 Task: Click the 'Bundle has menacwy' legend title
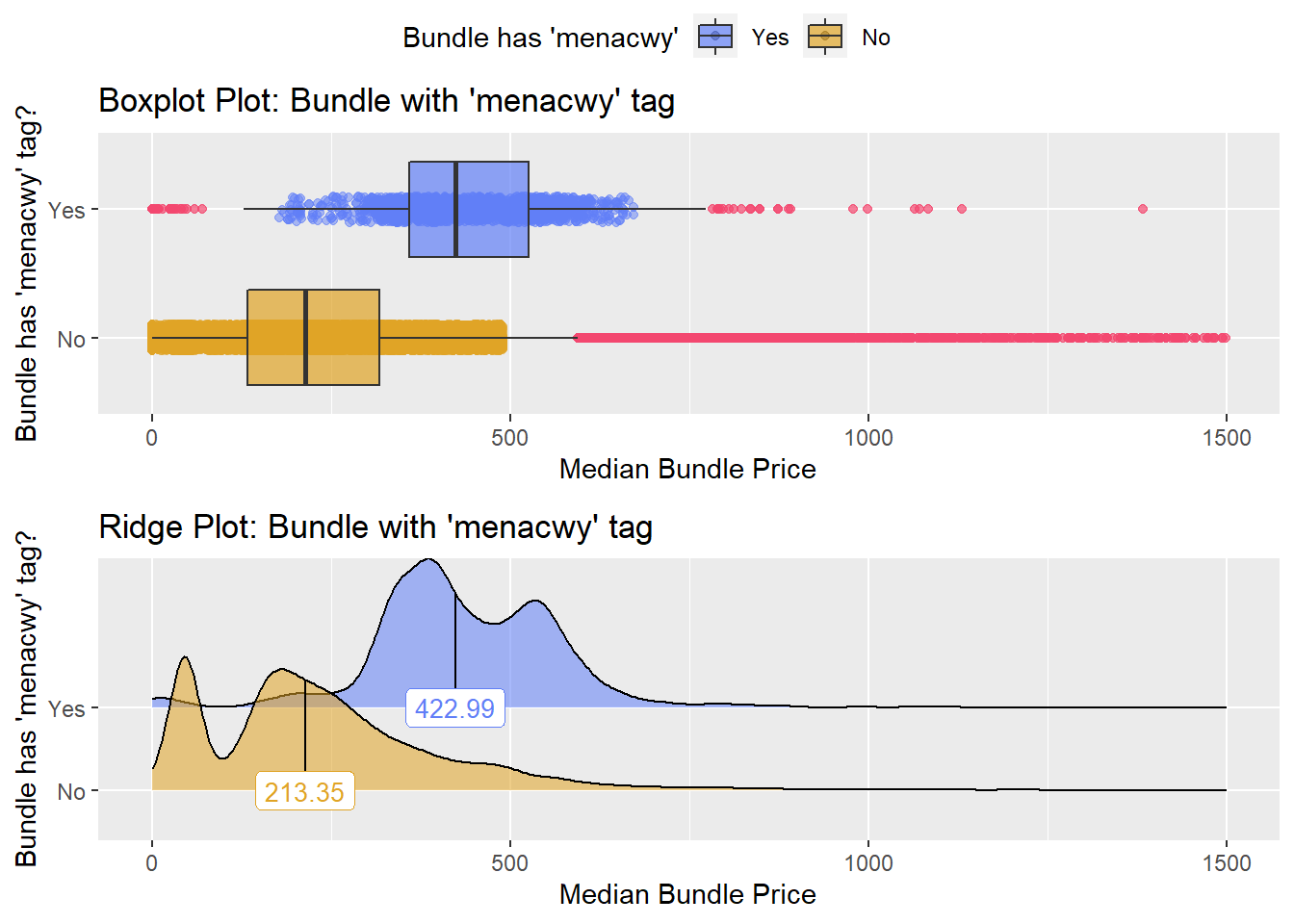pyautogui.click(x=540, y=38)
